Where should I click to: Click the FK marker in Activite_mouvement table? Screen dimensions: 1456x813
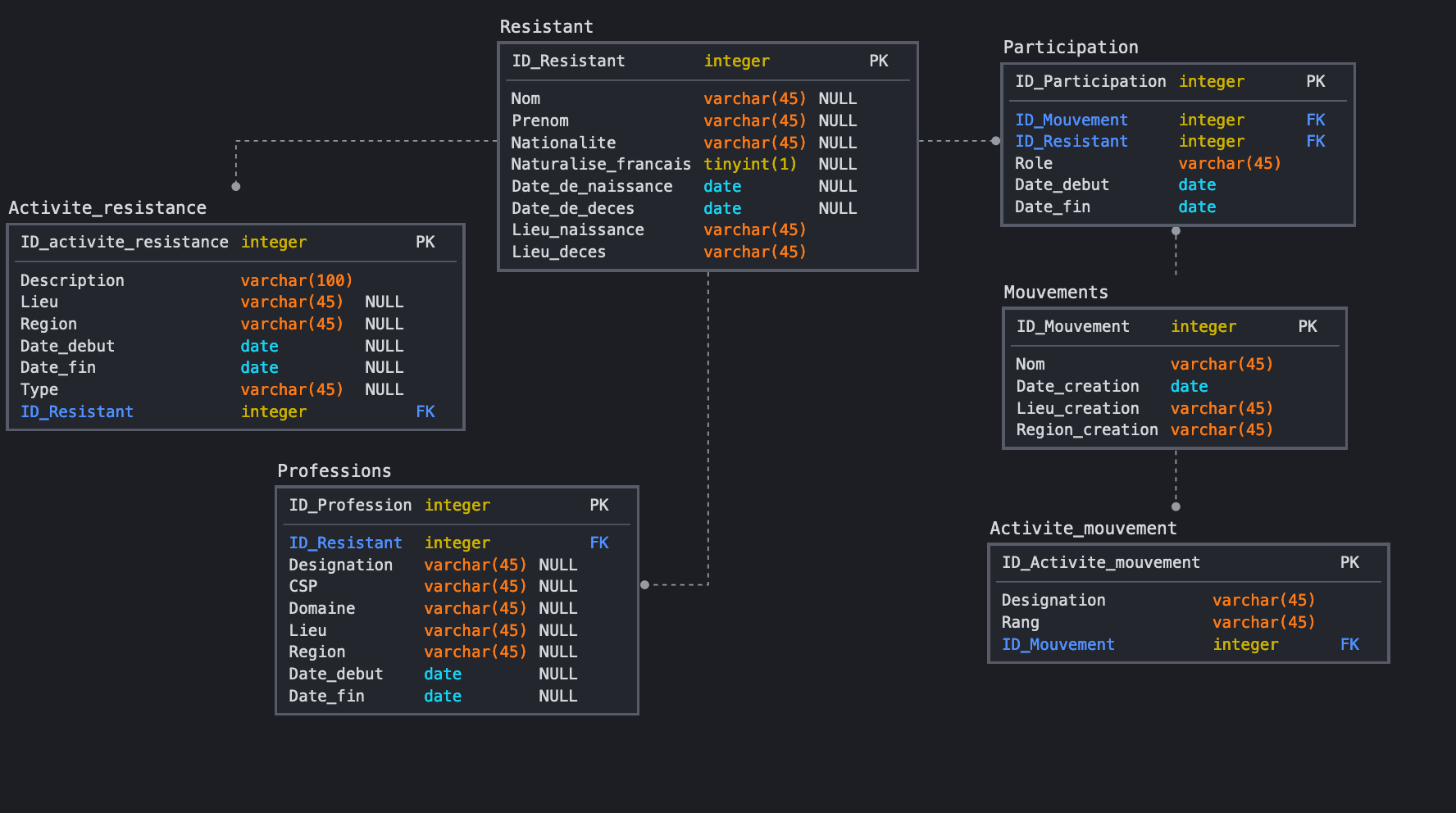(x=1349, y=644)
